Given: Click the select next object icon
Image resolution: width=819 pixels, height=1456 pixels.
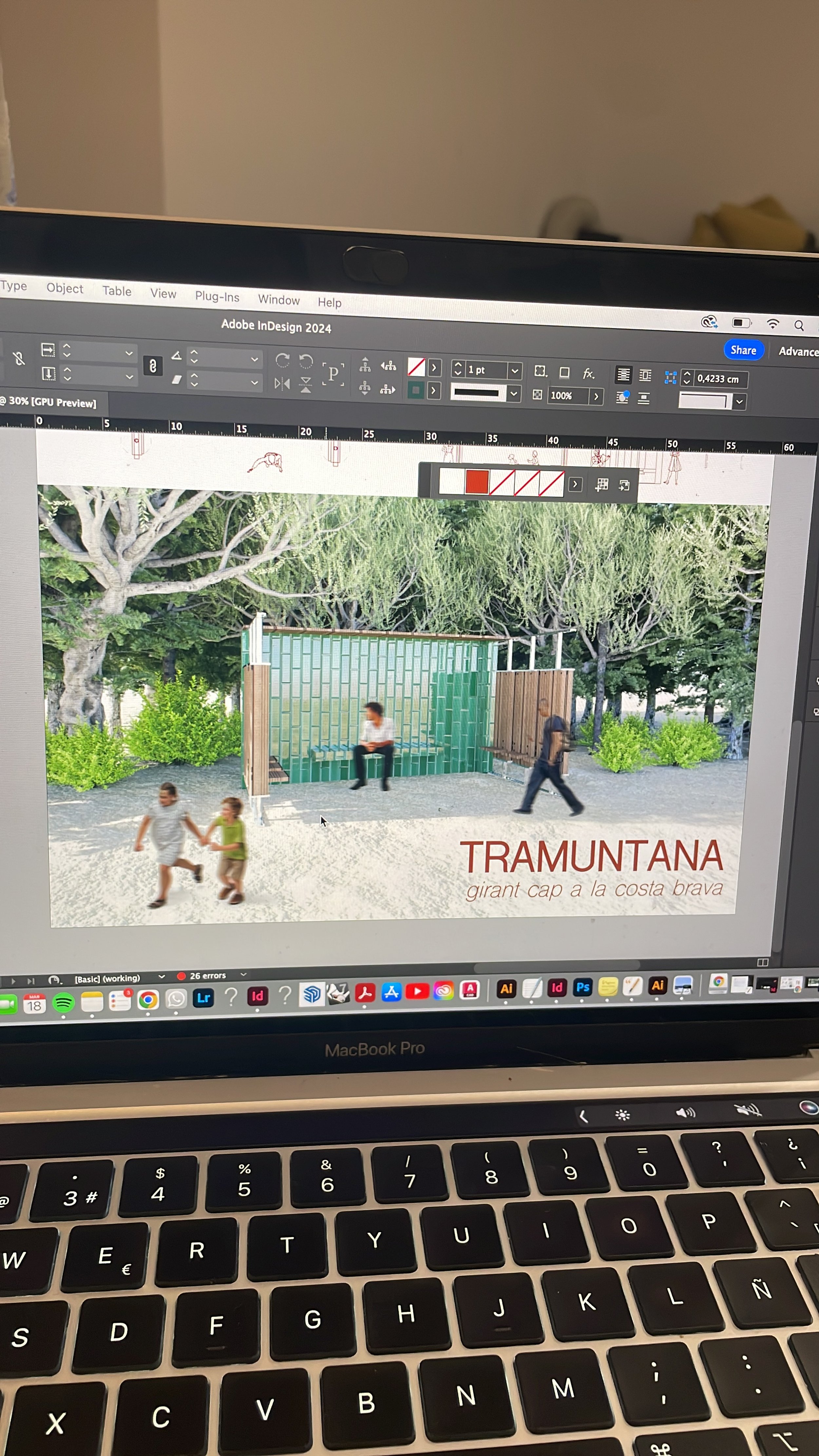Looking at the screenshot, I should point(388,390).
